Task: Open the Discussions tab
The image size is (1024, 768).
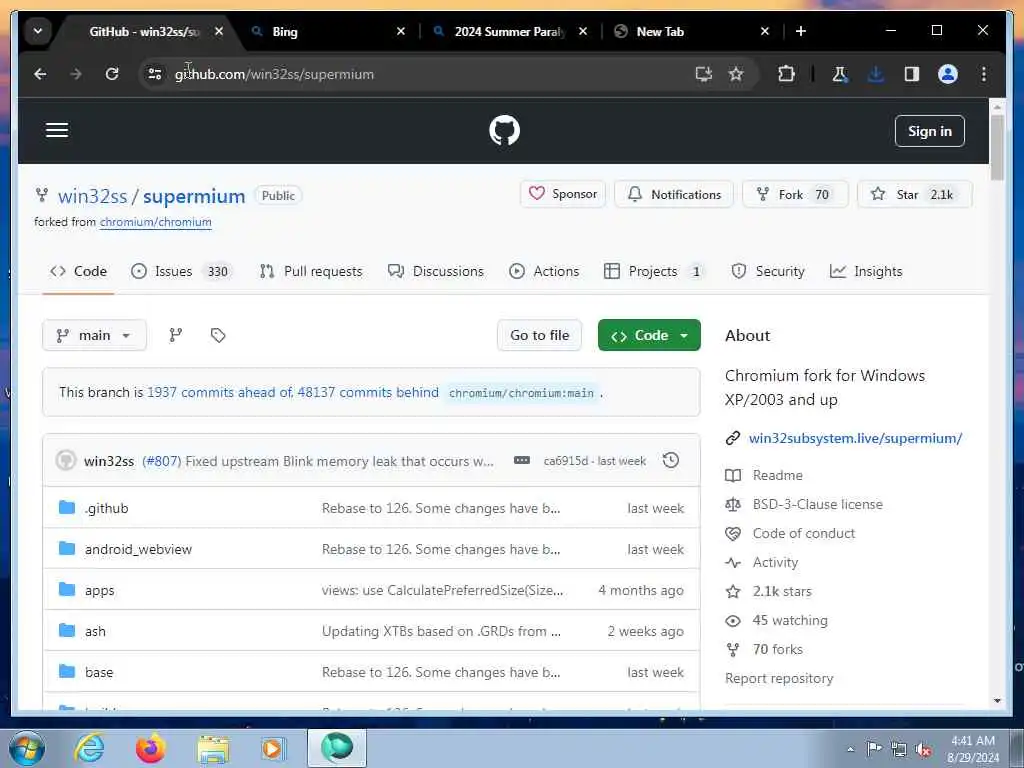Action: (436, 271)
